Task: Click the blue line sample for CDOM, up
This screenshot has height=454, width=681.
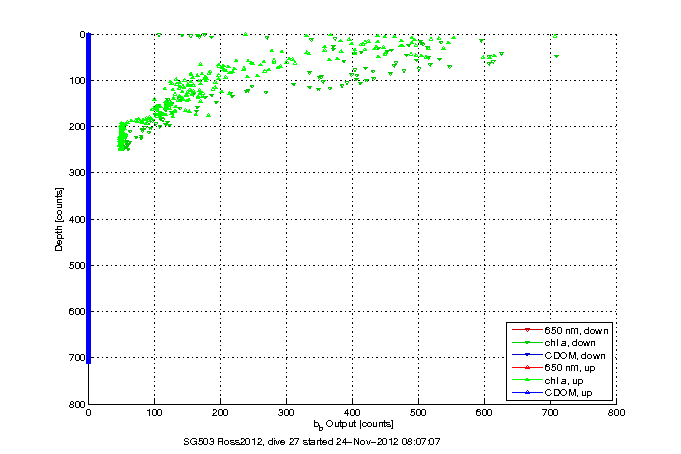Action: click(x=527, y=393)
